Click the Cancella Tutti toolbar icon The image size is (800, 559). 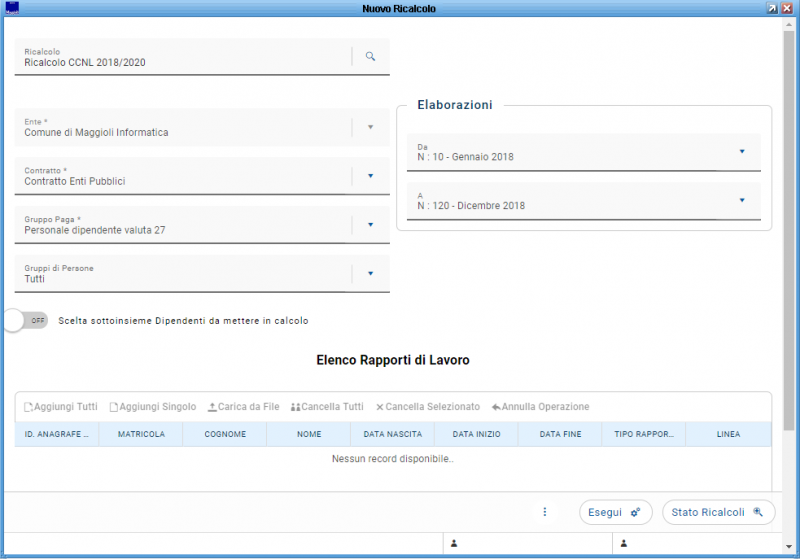coord(295,407)
